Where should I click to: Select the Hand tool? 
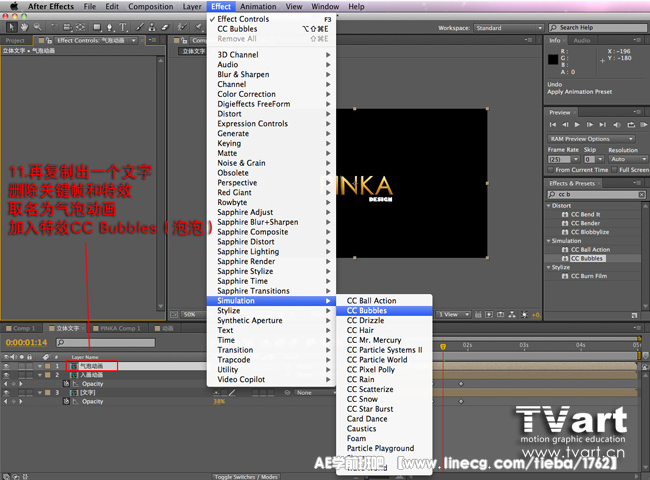point(24,27)
